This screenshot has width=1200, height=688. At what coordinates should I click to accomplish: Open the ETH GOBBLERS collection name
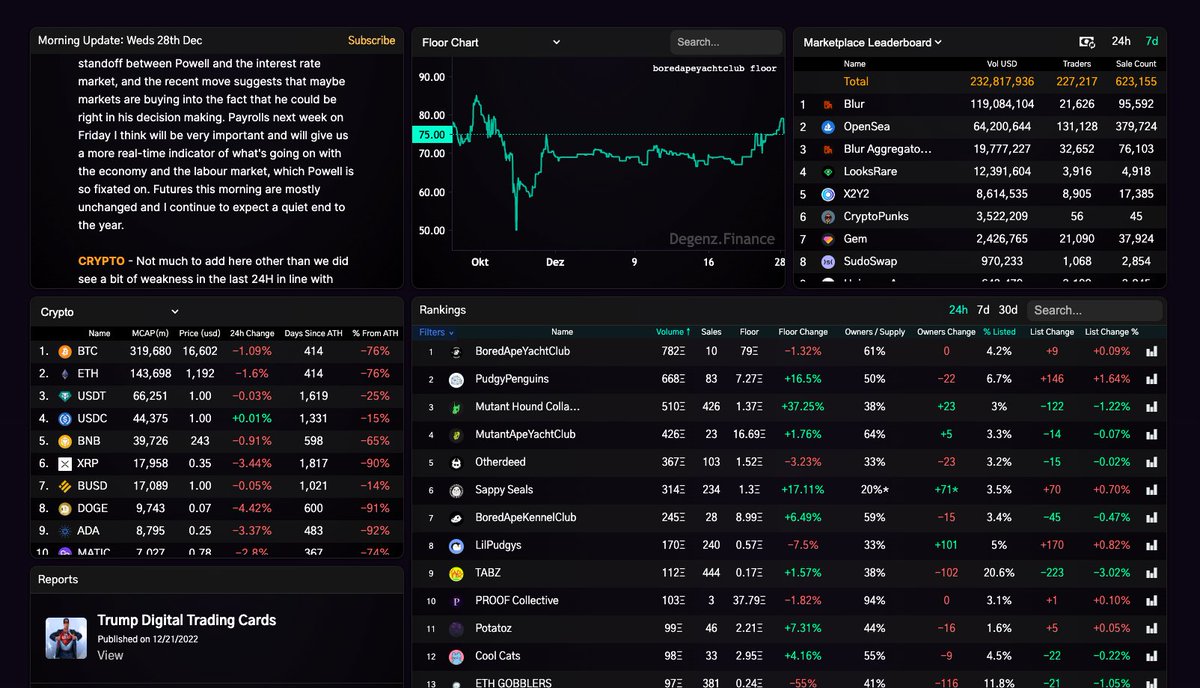(513, 683)
